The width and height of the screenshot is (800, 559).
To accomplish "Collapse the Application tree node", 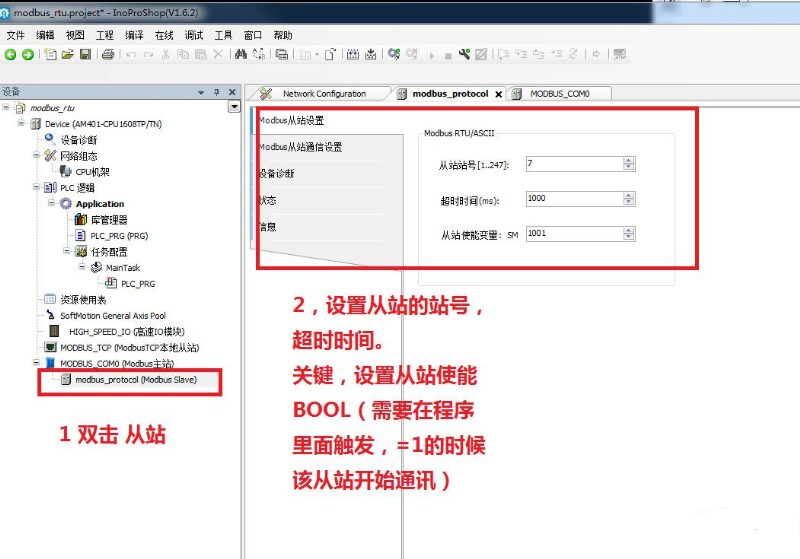I will [51, 203].
